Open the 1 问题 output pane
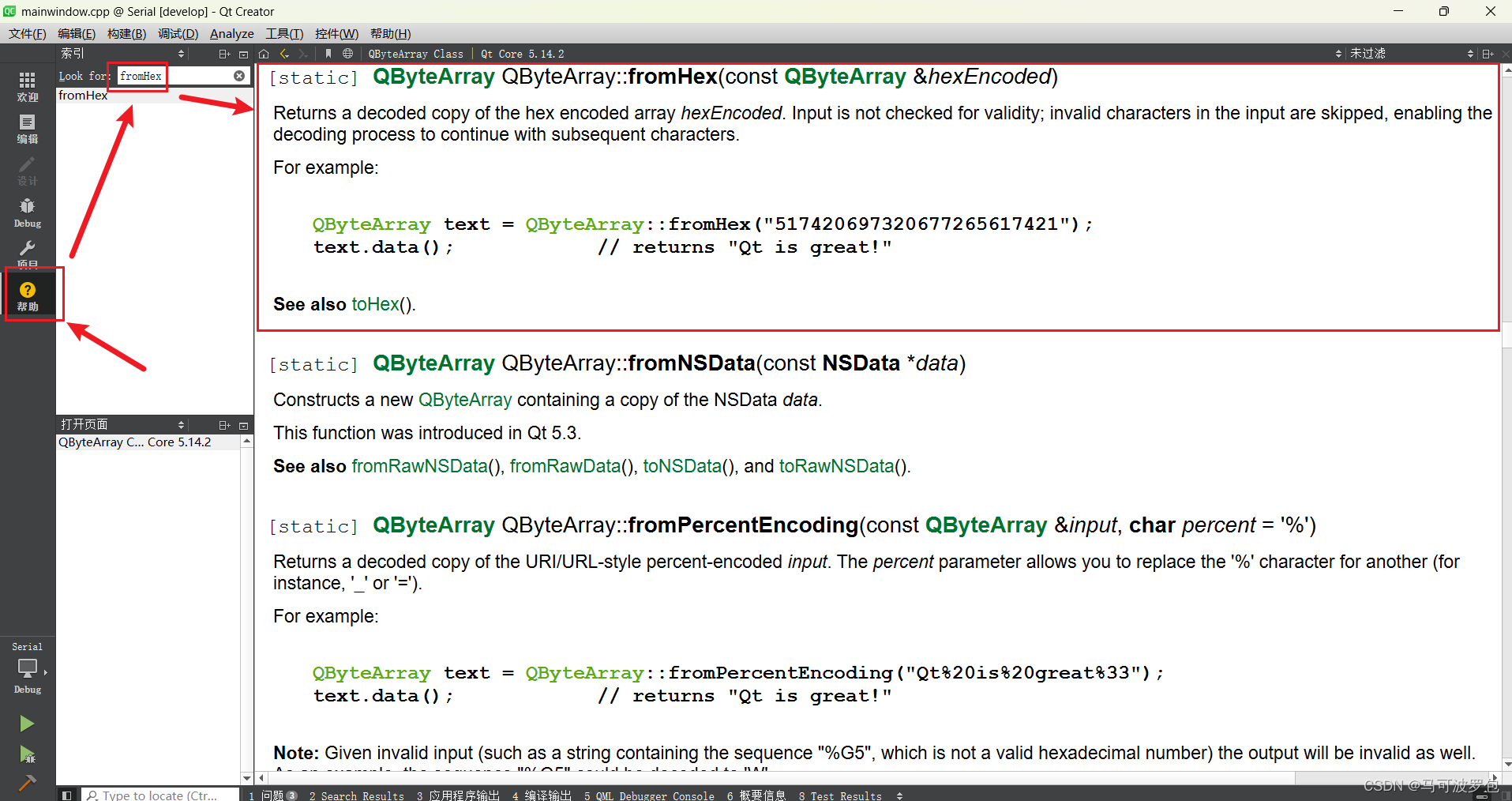This screenshot has width=1512, height=801. (x=272, y=795)
